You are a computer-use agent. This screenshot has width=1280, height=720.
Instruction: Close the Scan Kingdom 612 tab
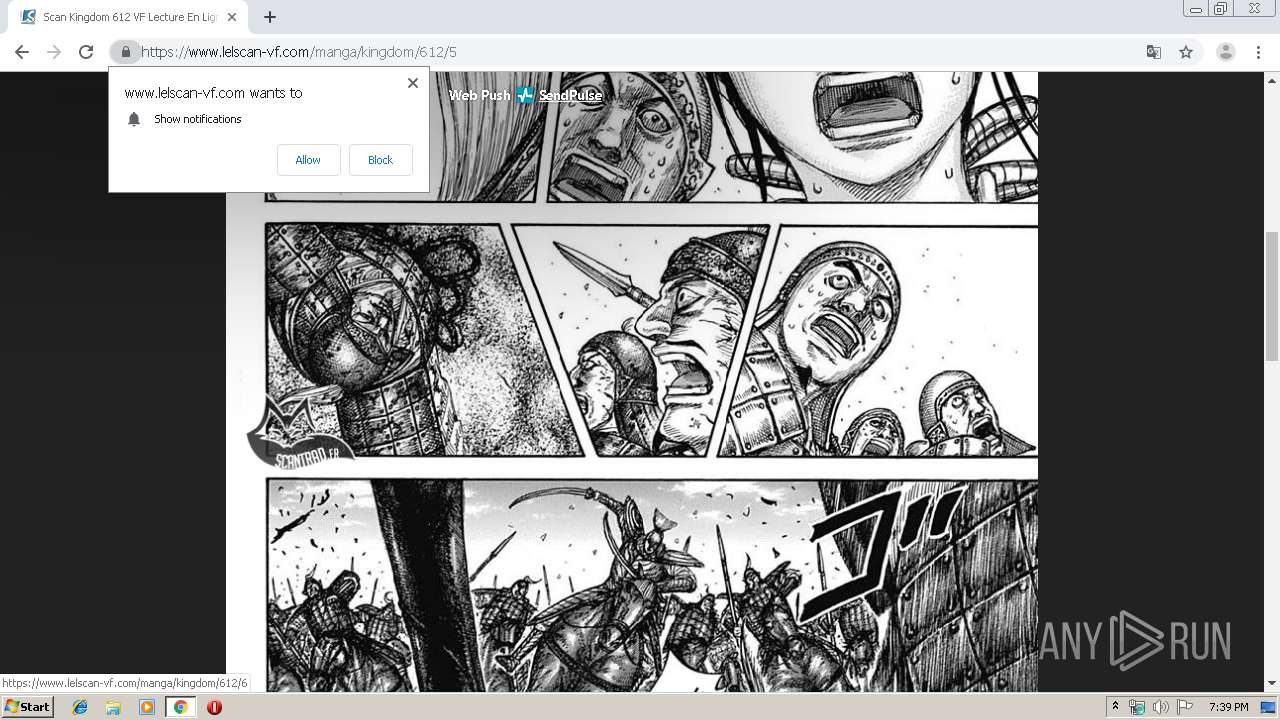(232, 17)
